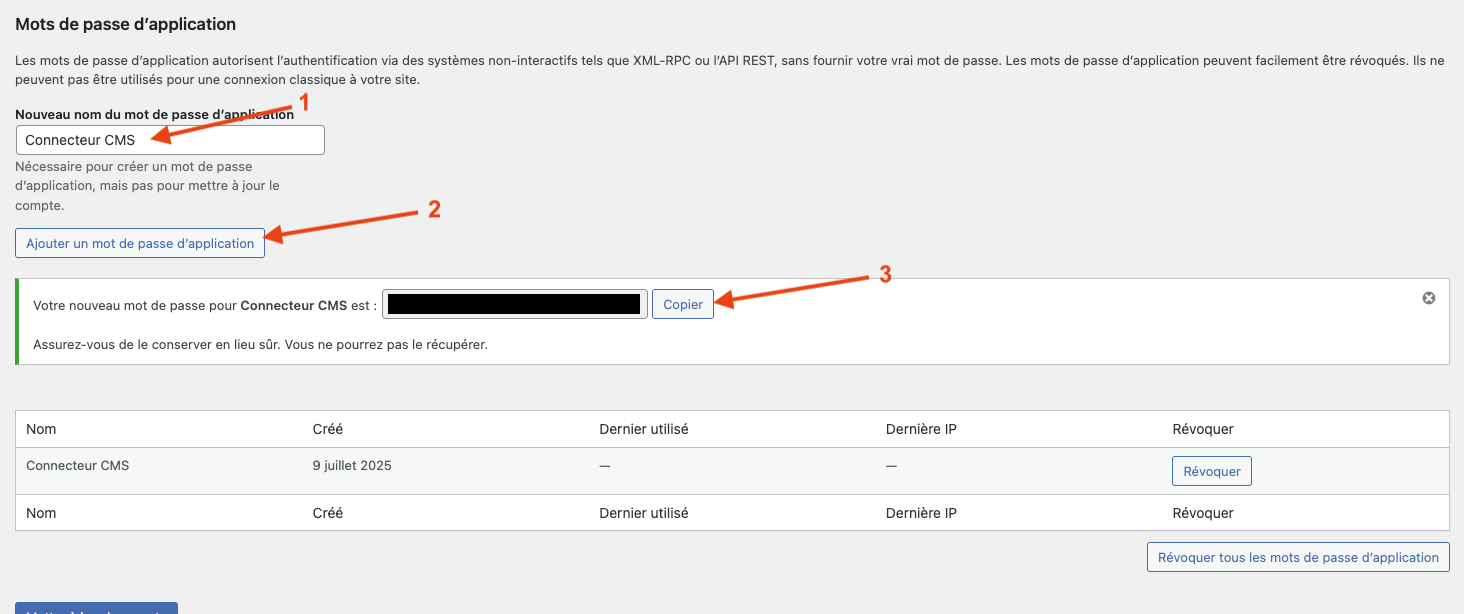Click the Copier button beside the password
This screenshot has width=1464, height=614.
click(x=683, y=304)
